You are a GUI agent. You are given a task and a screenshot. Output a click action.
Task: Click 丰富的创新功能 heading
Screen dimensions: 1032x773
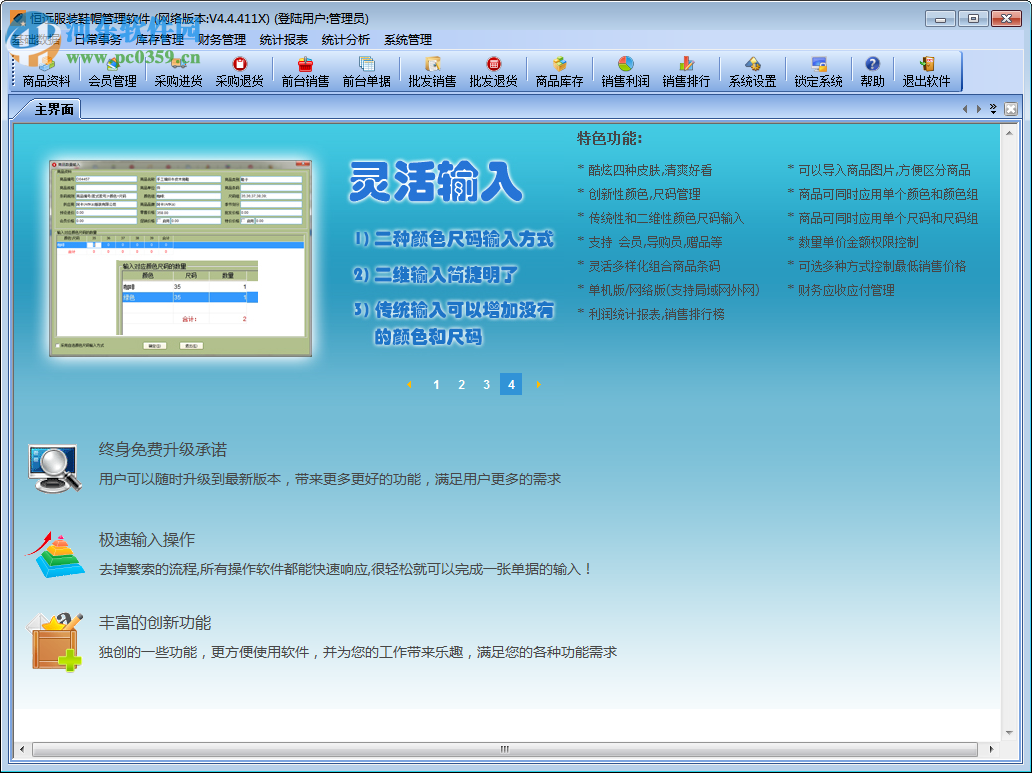155,623
